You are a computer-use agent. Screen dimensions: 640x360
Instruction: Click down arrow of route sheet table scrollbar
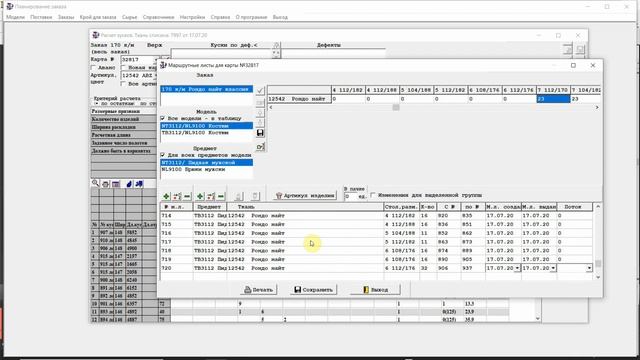598,277
